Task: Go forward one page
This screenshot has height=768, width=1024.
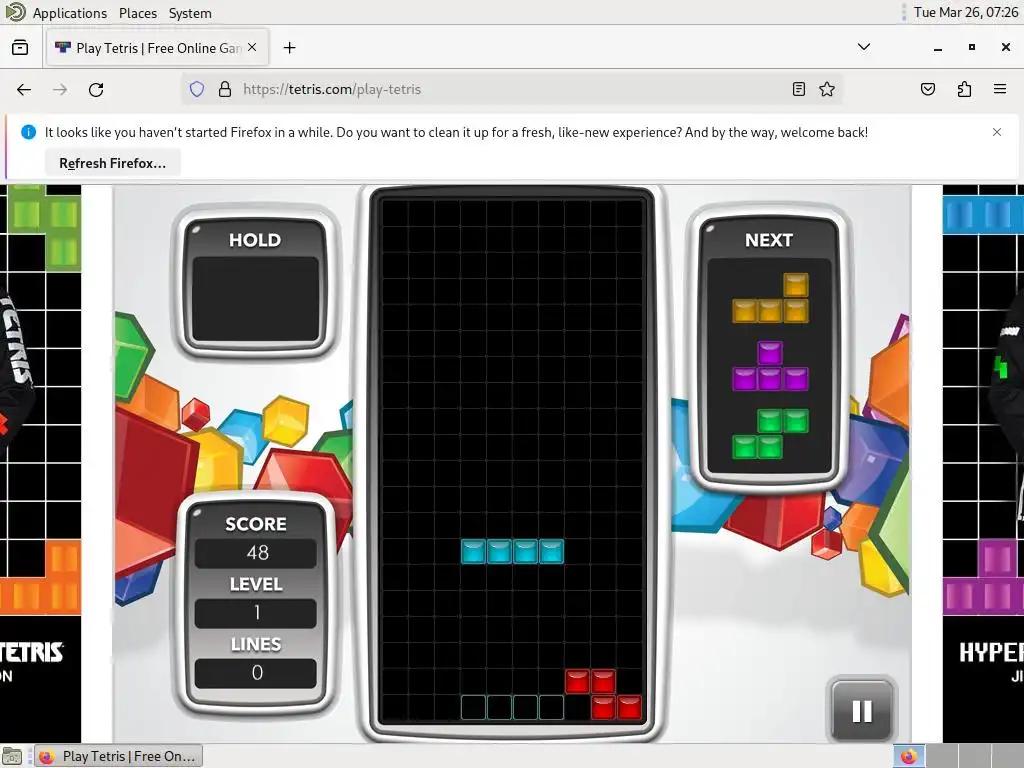Action: coord(60,89)
